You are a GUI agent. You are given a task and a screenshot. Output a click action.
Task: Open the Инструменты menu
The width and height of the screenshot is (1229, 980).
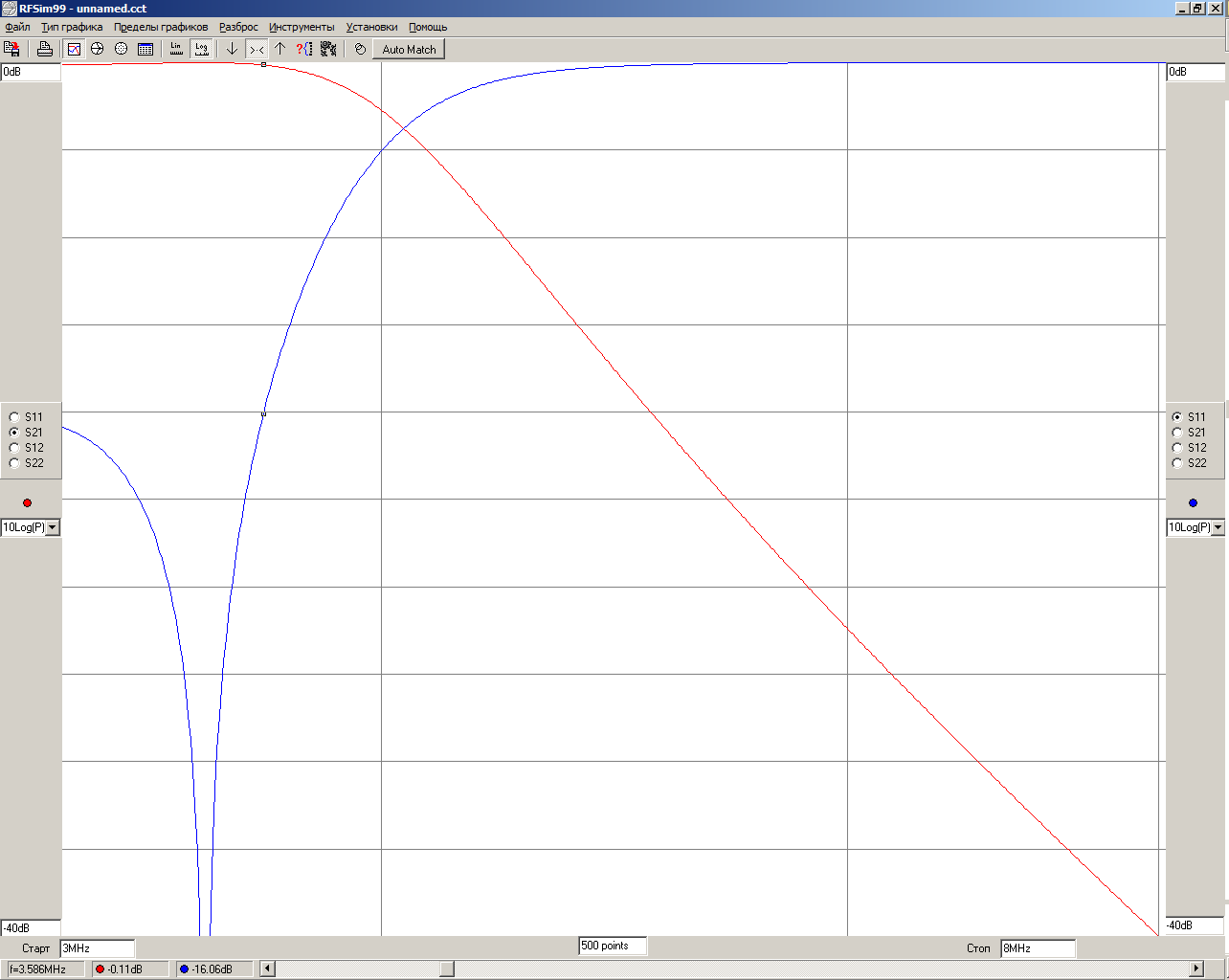pos(302,27)
